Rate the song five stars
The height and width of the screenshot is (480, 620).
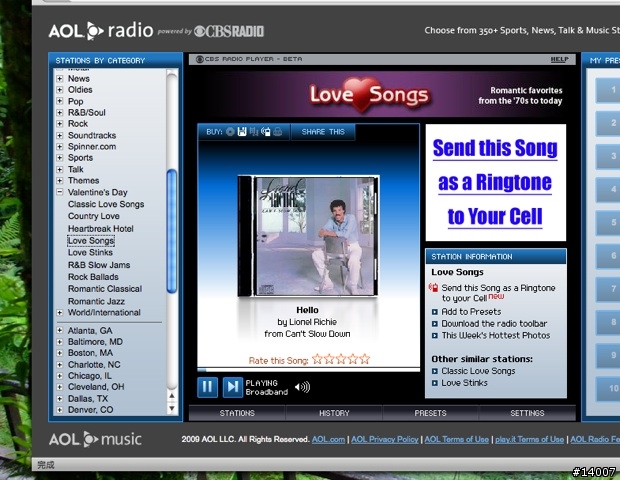(365, 359)
